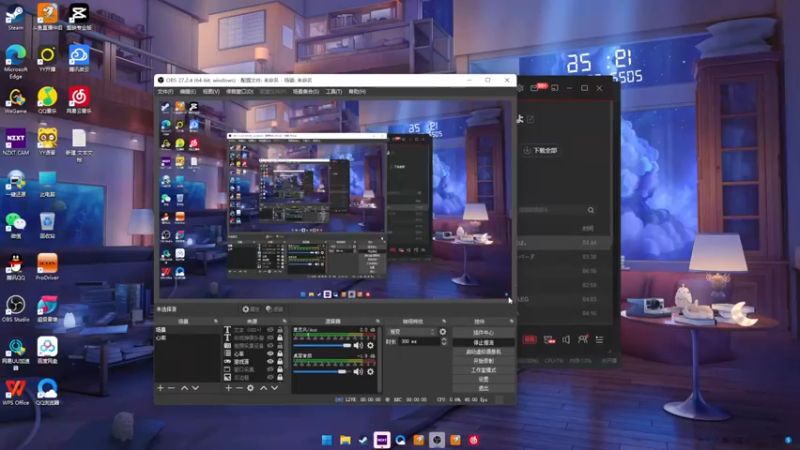The width and height of the screenshot is (800, 450).
Task: Open WPS Office desktop shortcut
Action: coord(15,392)
